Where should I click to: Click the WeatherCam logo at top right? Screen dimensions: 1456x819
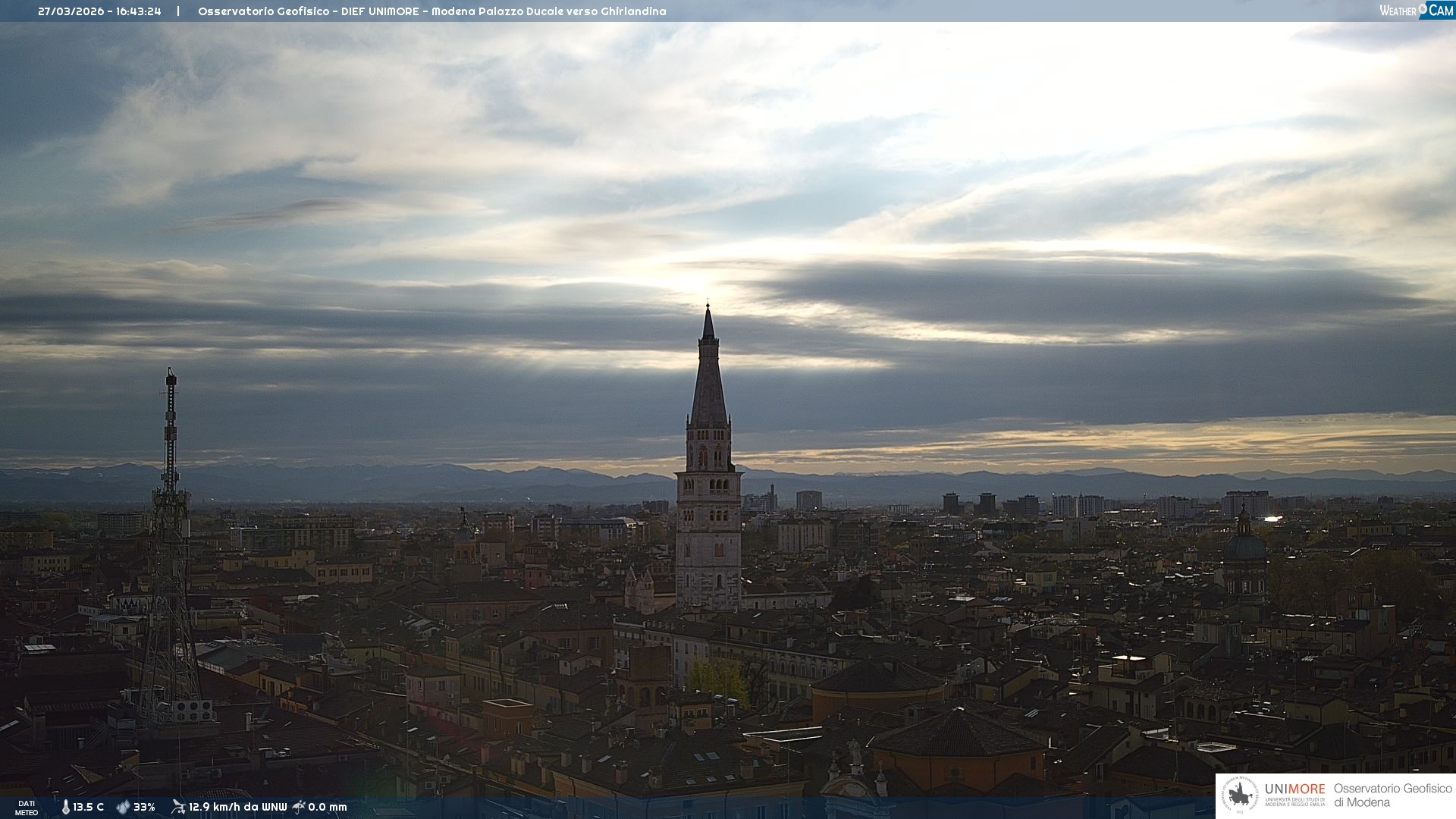tap(1416, 11)
